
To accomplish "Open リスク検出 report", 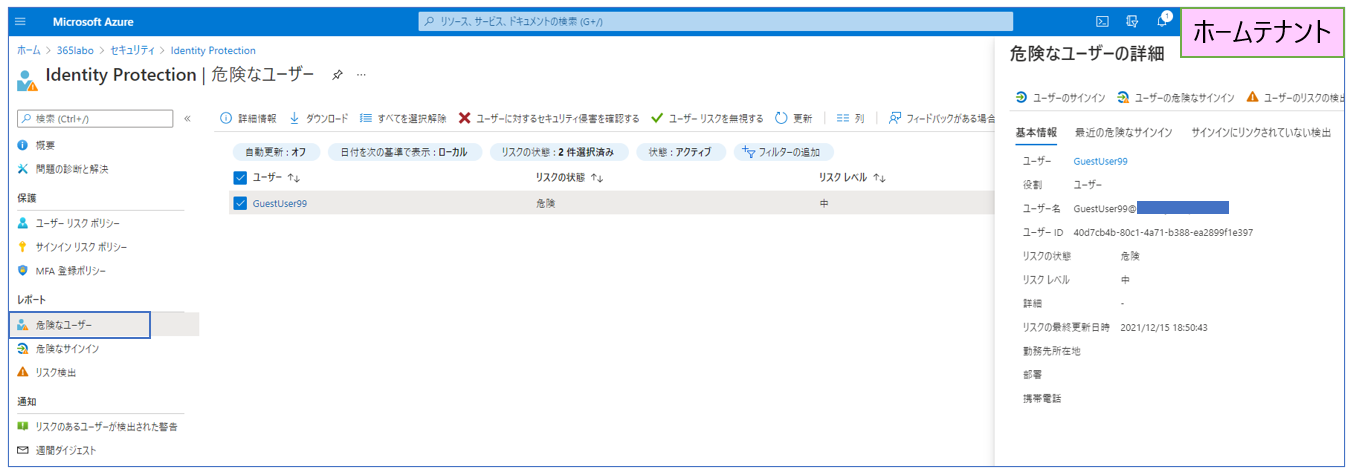I will tap(55, 372).
